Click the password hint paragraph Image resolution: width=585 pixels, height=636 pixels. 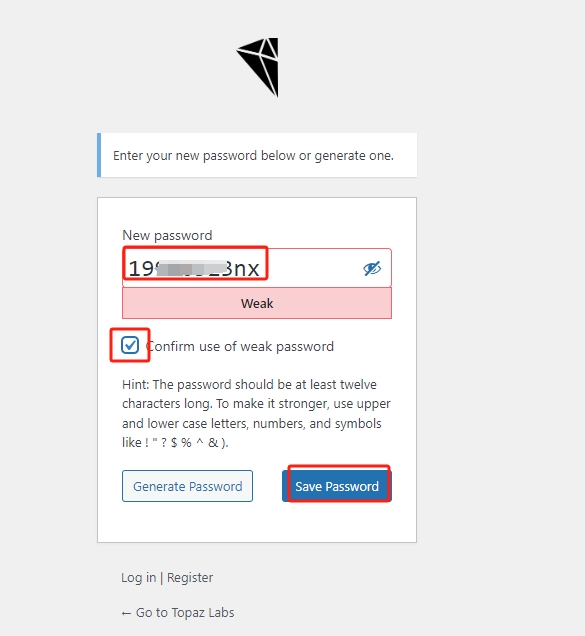click(x=256, y=413)
